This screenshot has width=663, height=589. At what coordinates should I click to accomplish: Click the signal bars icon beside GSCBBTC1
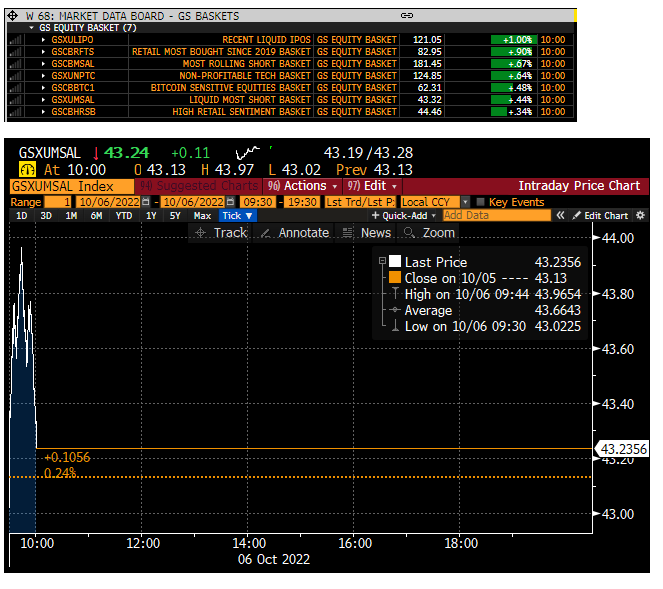coord(15,88)
